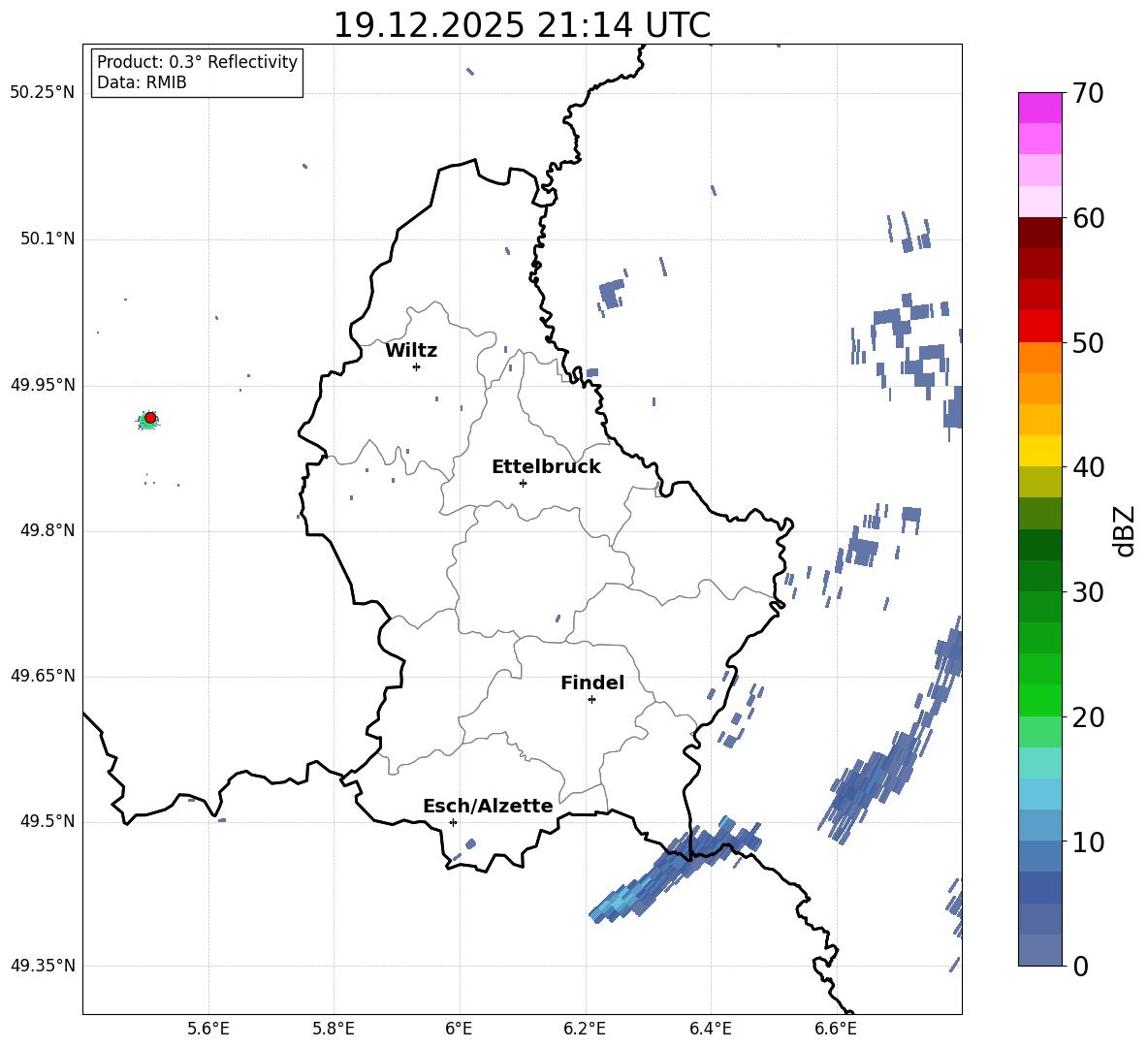Click the Esch/Alzette city label
The height and width of the screenshot is (1048, 1148).
coord(488,807)
